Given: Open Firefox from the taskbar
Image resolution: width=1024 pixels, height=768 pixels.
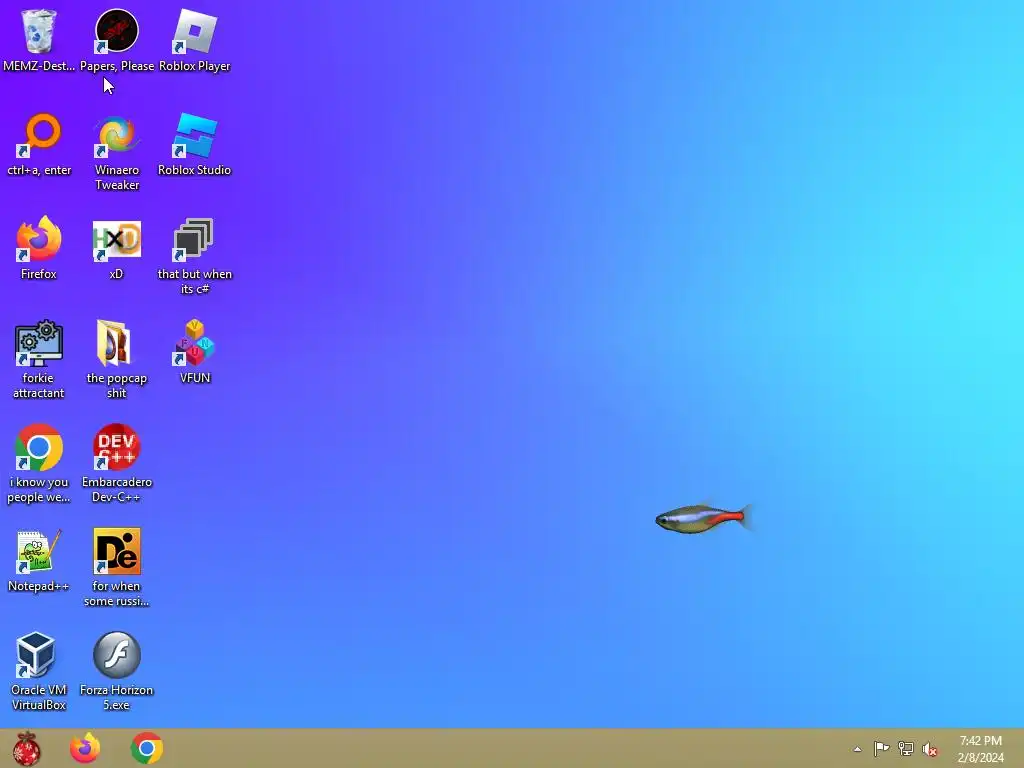Looking at the screenshot, I should coord(86,748).
